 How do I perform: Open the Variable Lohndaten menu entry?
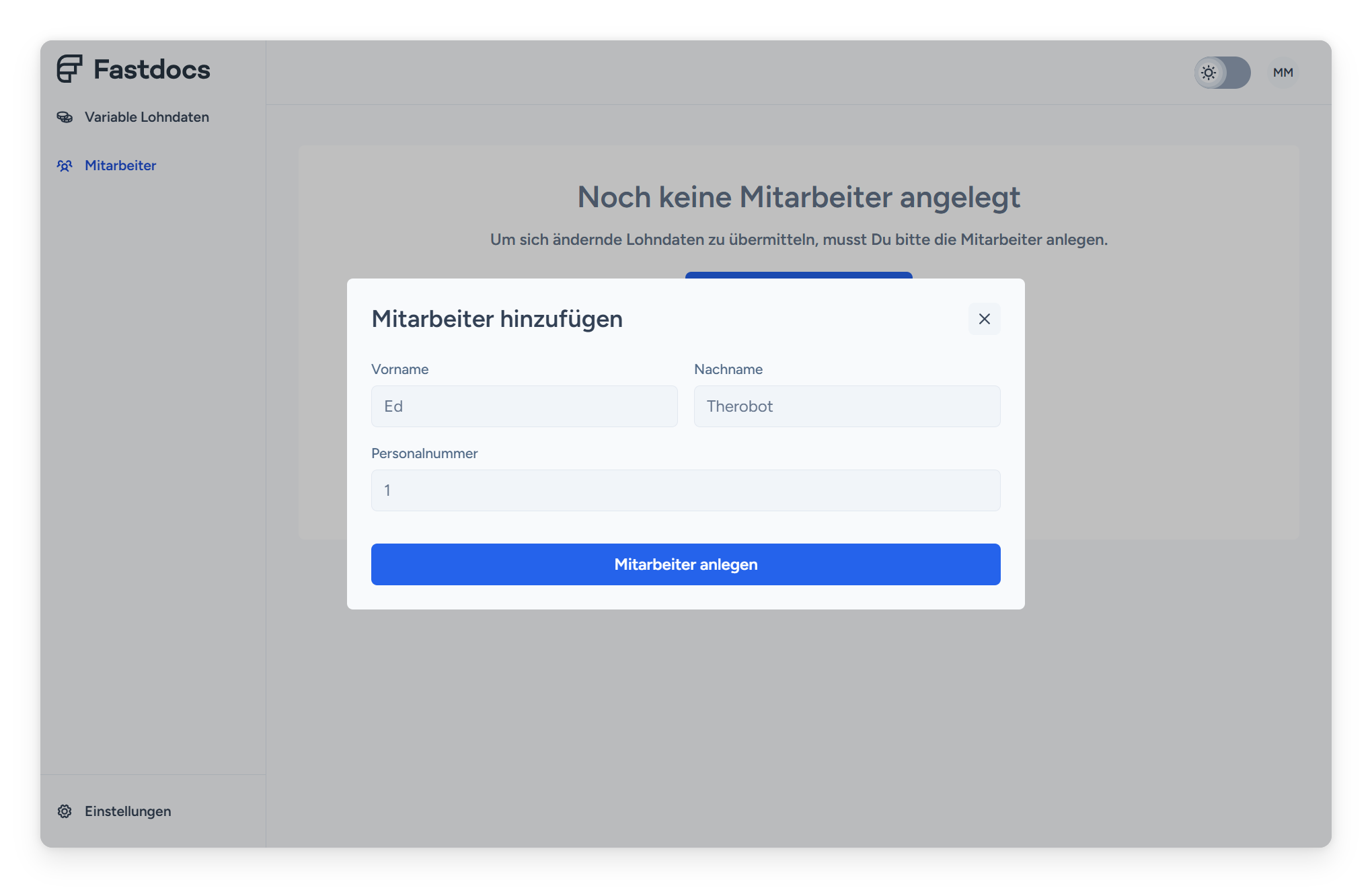point(147,117)
